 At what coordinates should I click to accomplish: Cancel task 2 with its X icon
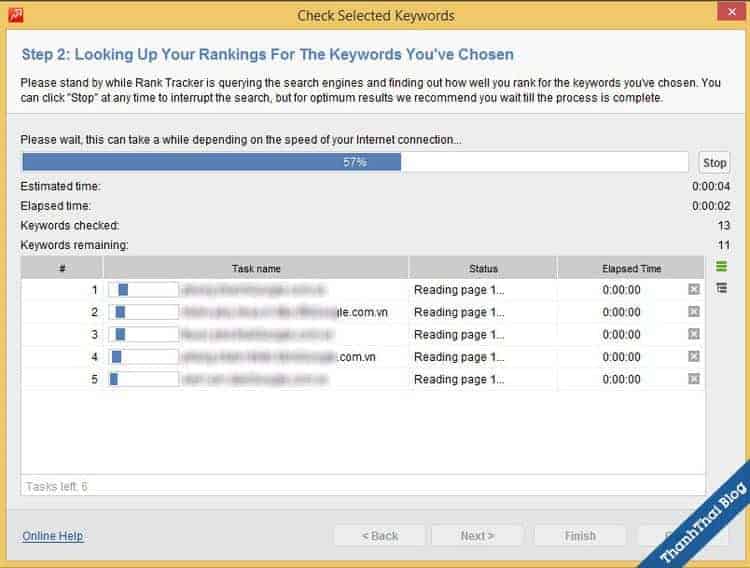point(693,312)
